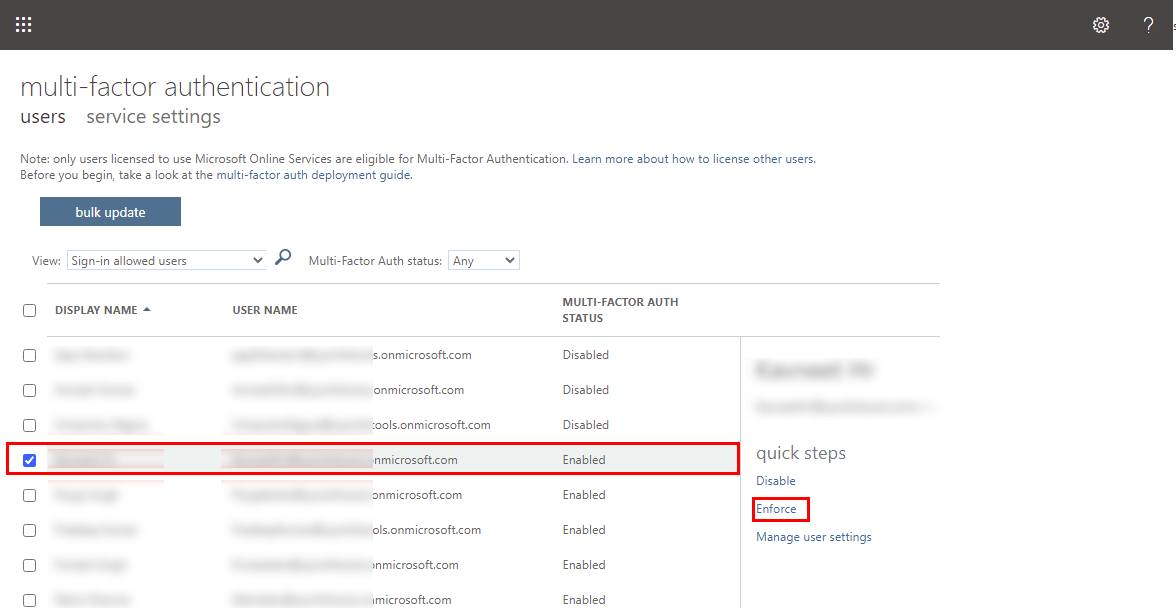Image resolution: width=1176 pixels, height=608 pixels.
Task: Expand the Multi-Factor Auth status dropdown
Action: (483, 261)
